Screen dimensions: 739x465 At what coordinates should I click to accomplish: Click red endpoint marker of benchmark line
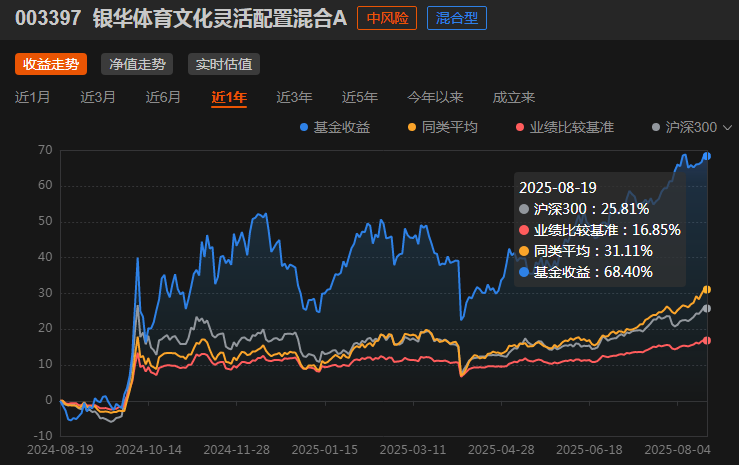(707, 341)
